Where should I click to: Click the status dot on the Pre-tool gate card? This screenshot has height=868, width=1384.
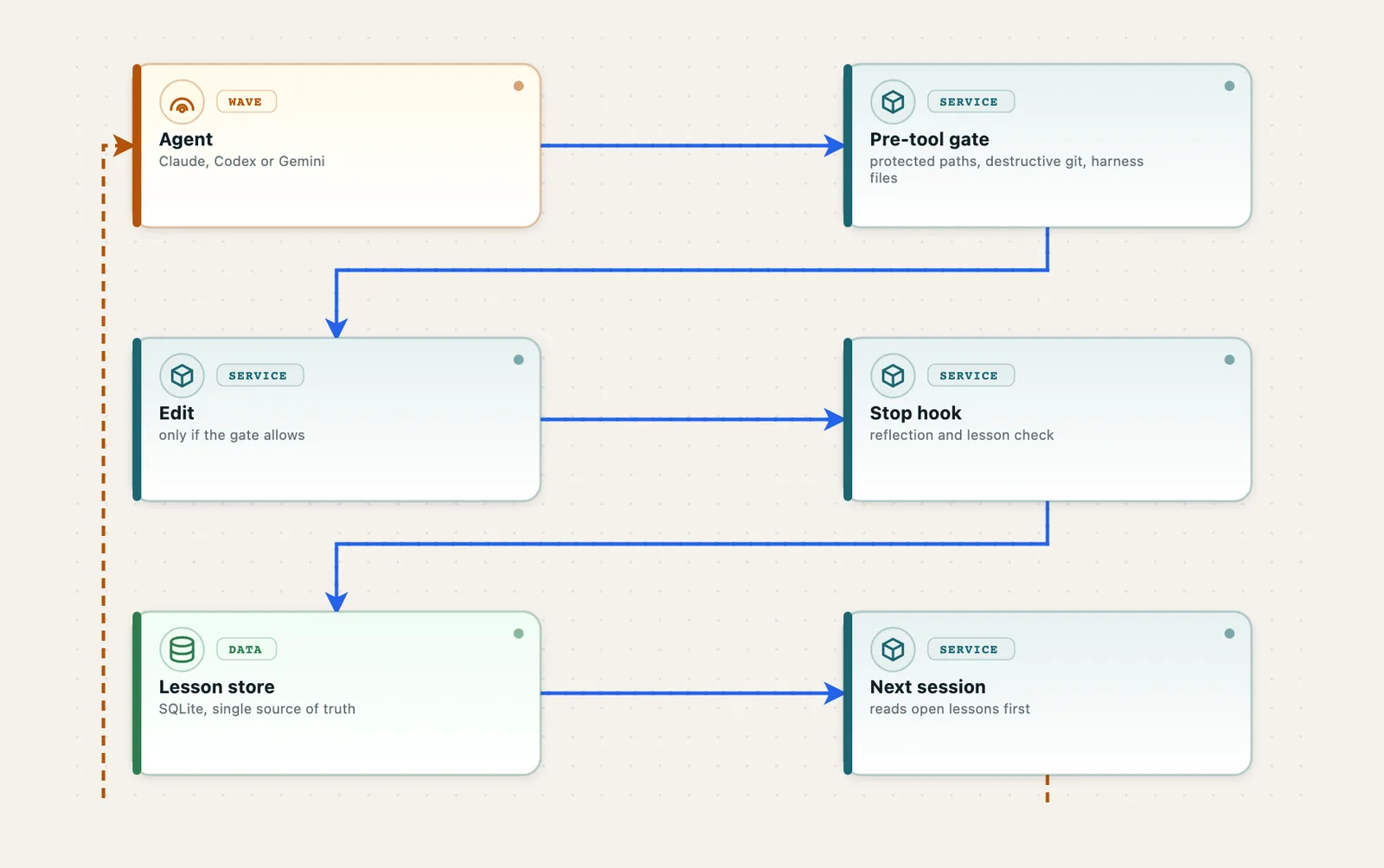point(1229,86)
